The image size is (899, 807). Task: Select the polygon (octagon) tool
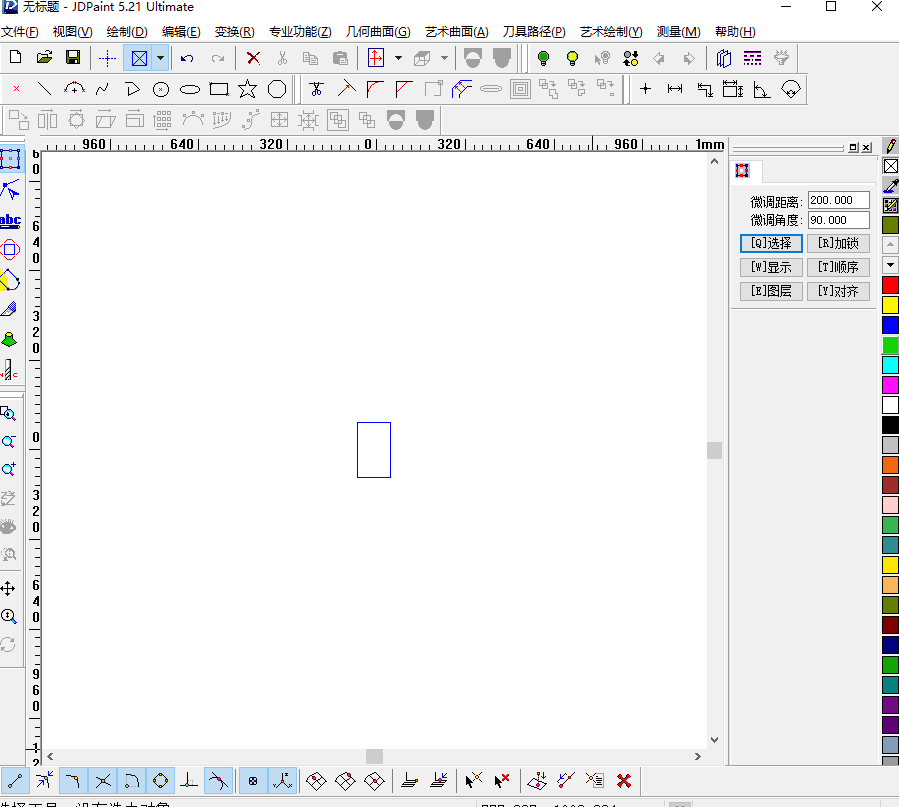coord(277,89)
